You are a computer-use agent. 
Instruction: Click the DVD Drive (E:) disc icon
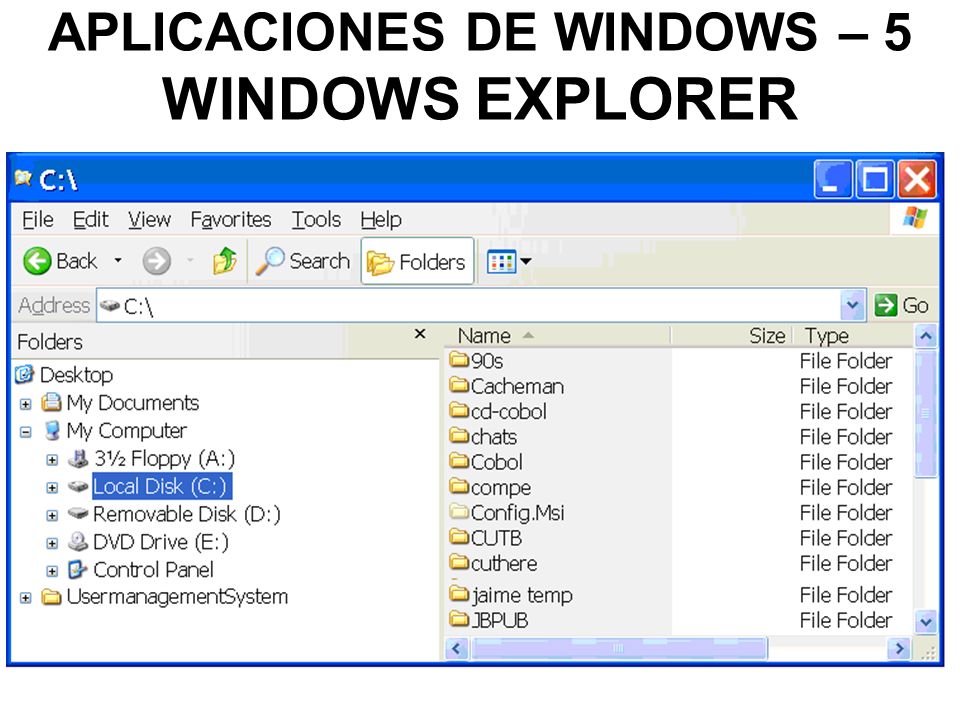coord(78,541)
